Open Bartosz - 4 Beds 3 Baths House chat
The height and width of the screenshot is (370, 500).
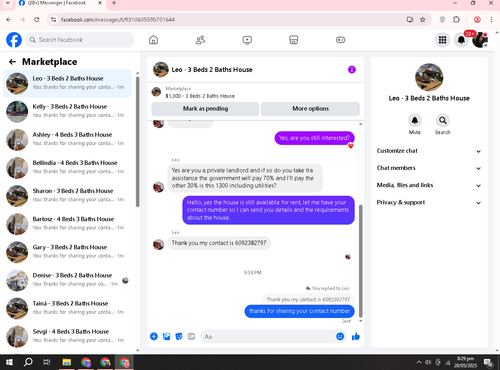coord(67,224)
